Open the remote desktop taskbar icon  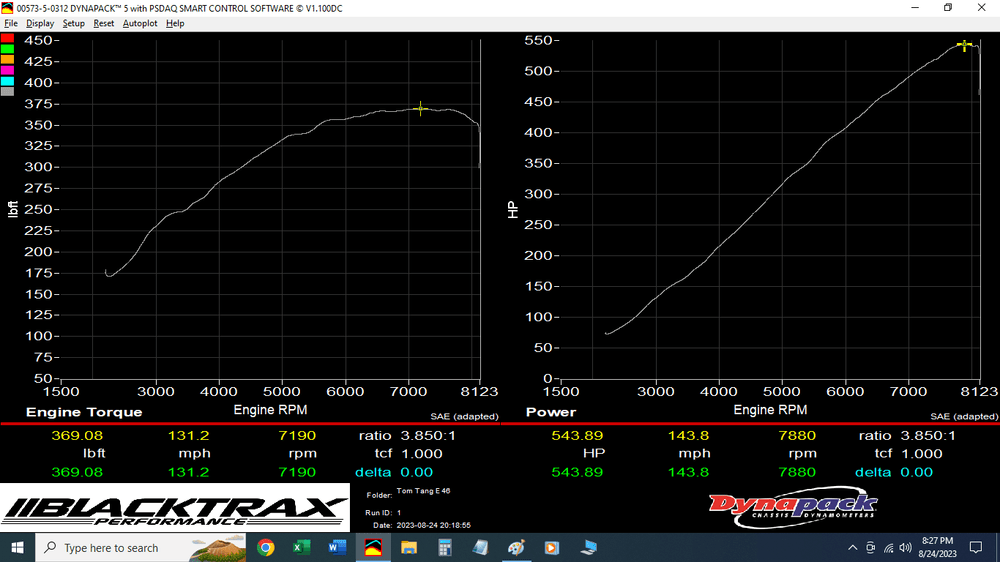588,548
